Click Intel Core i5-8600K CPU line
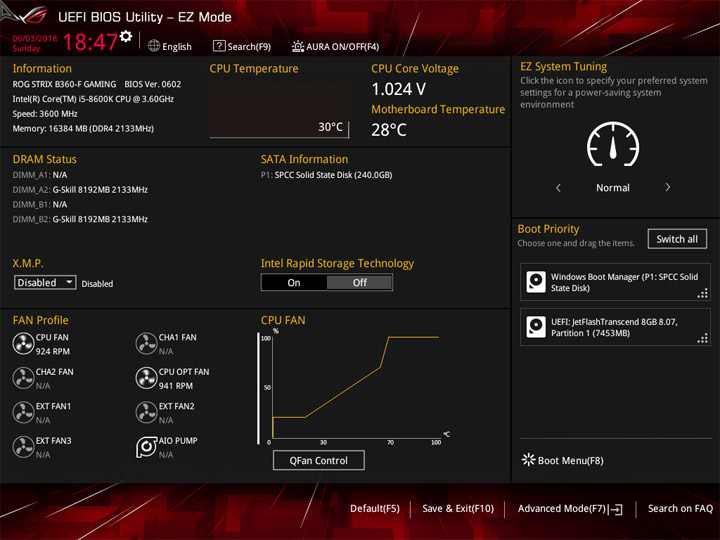The image size is (720, 540). pos(93,99)
